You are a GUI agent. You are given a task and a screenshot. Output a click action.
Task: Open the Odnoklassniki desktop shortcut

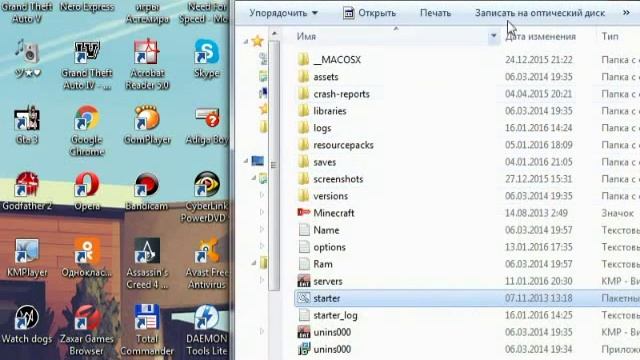(x=87, y=257)
